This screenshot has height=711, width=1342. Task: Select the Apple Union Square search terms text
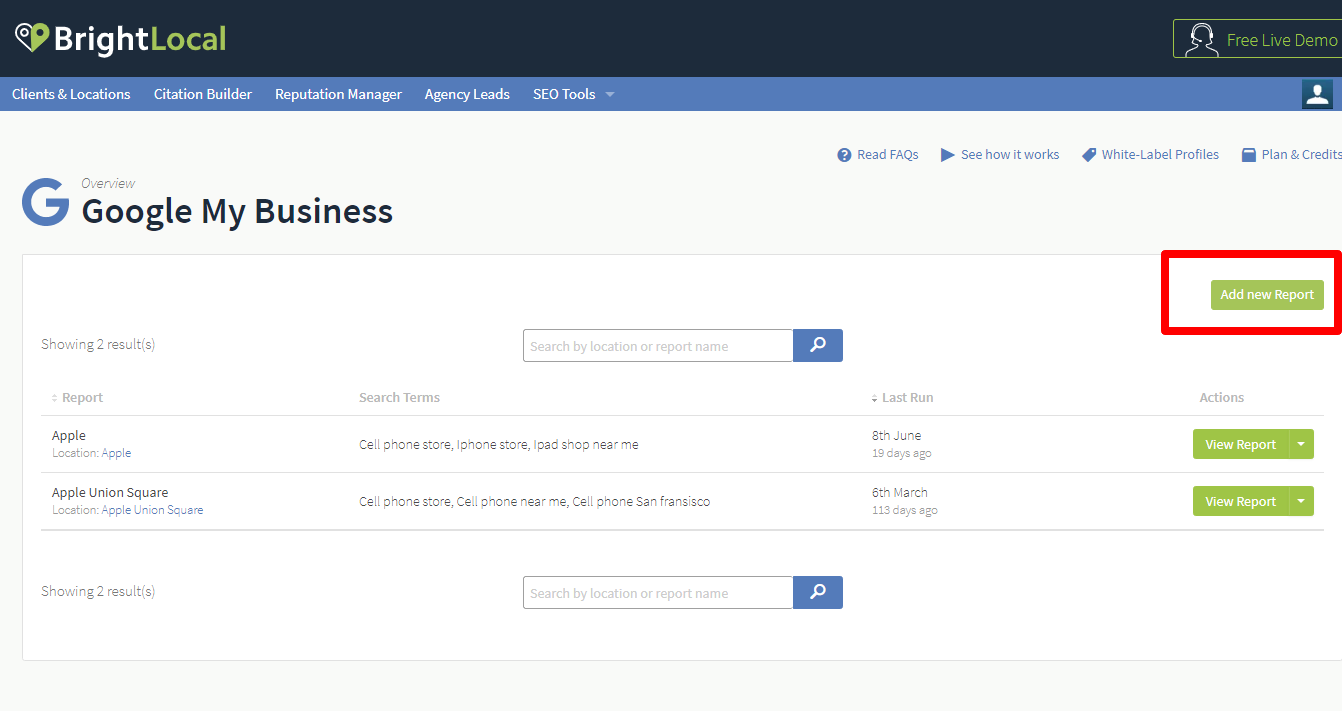coord(535,502)
